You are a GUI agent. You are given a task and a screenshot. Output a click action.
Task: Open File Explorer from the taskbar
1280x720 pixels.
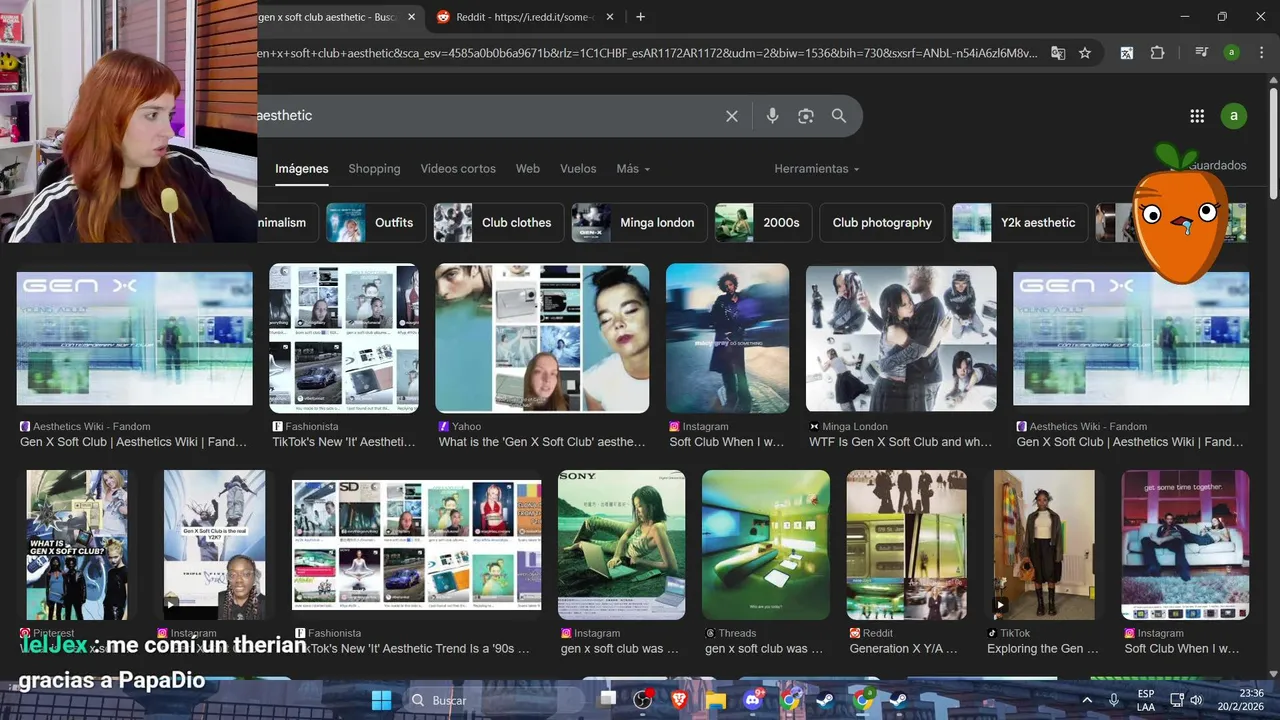pos(716,700)
